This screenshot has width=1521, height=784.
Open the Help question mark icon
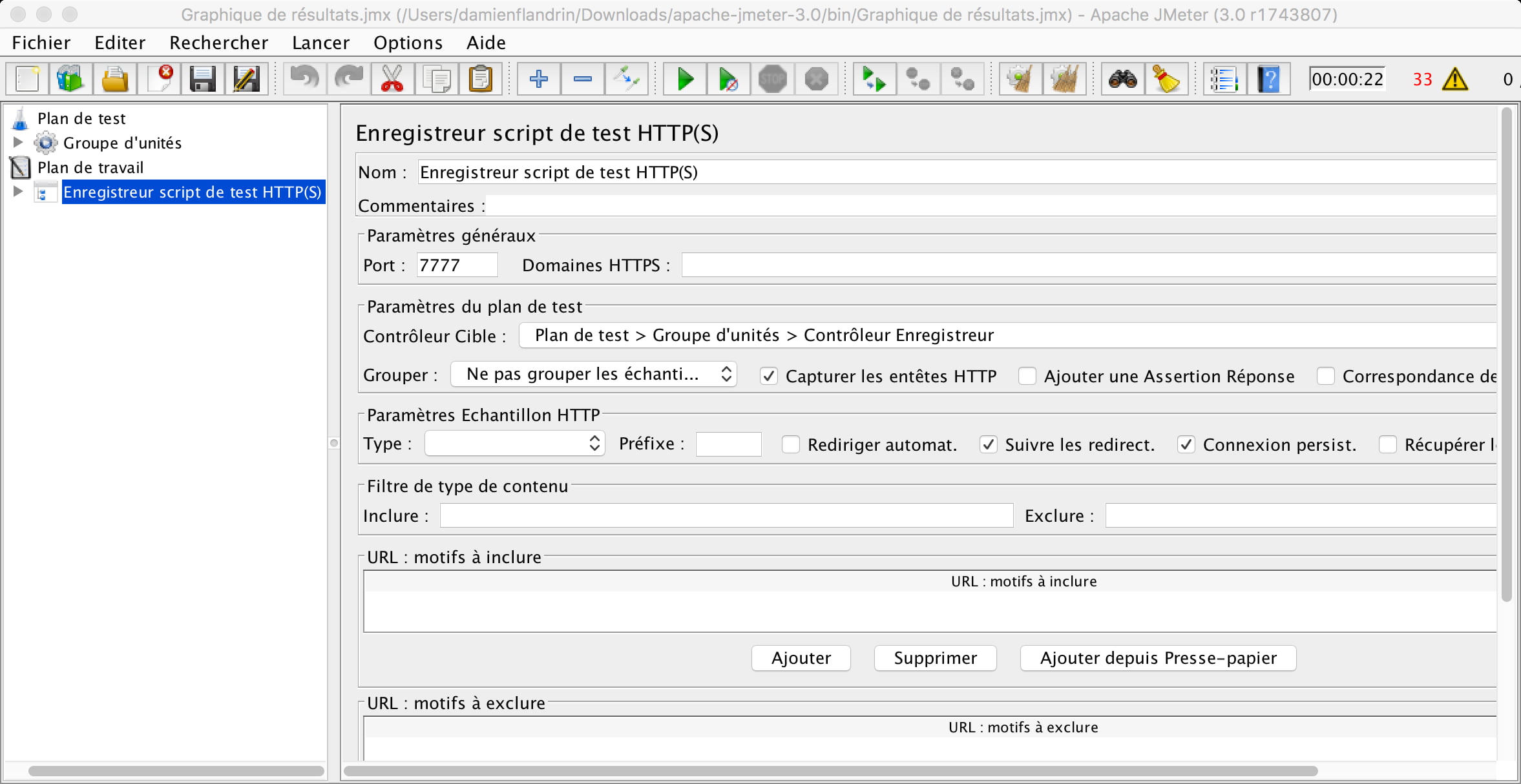1268,79
